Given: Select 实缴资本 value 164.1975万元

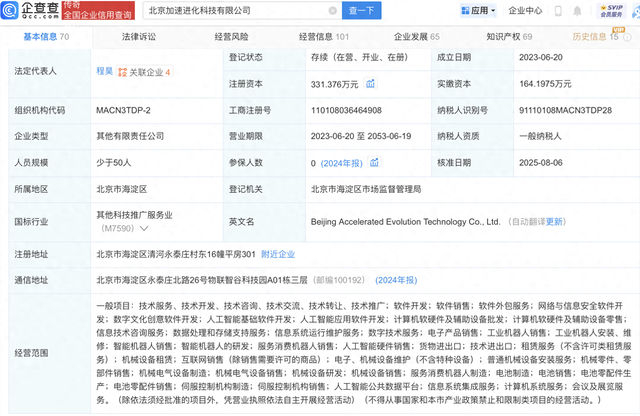Looking at the screenshot, I should click(545, 84).
